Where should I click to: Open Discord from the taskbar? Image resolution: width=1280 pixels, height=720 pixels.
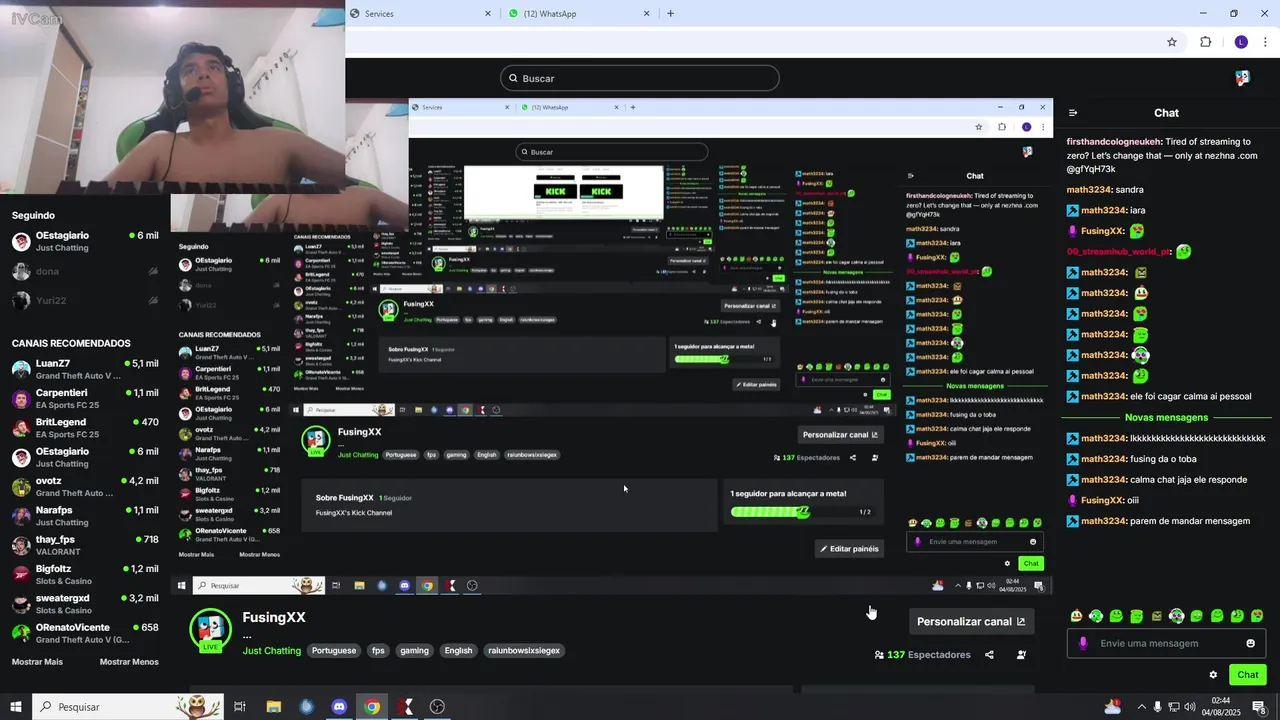(339, 707)
